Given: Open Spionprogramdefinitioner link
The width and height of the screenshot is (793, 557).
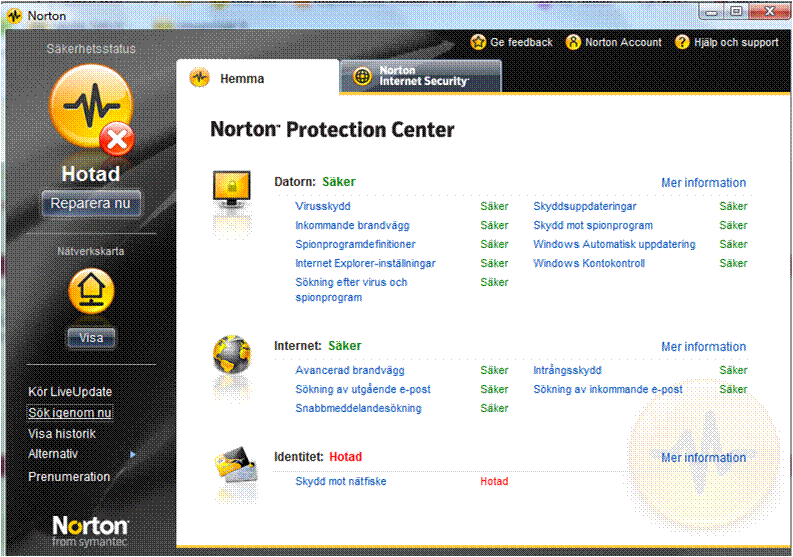Looking at the screenshot, I should tap(356, 244).
